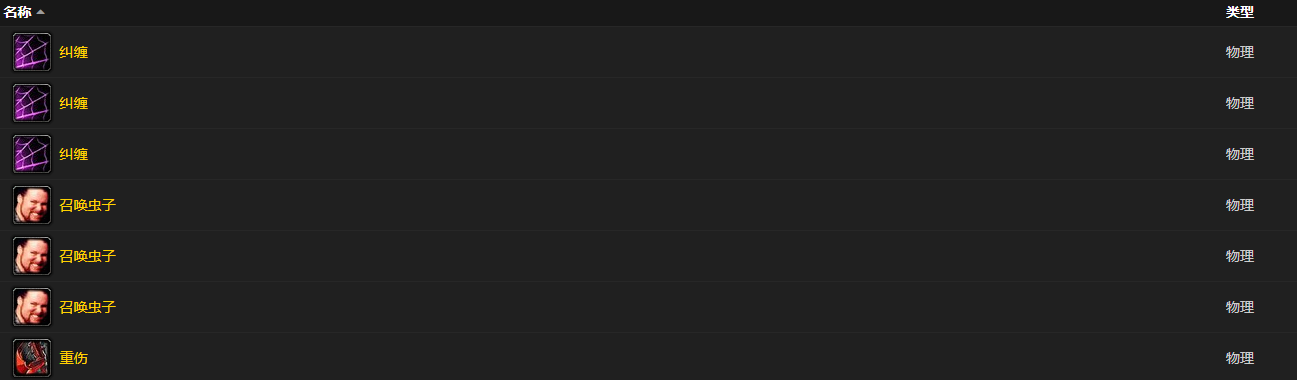Open the first 纠缠 spell link
The height and width of the screenshot is (380, 1297).
coord(74,52)
